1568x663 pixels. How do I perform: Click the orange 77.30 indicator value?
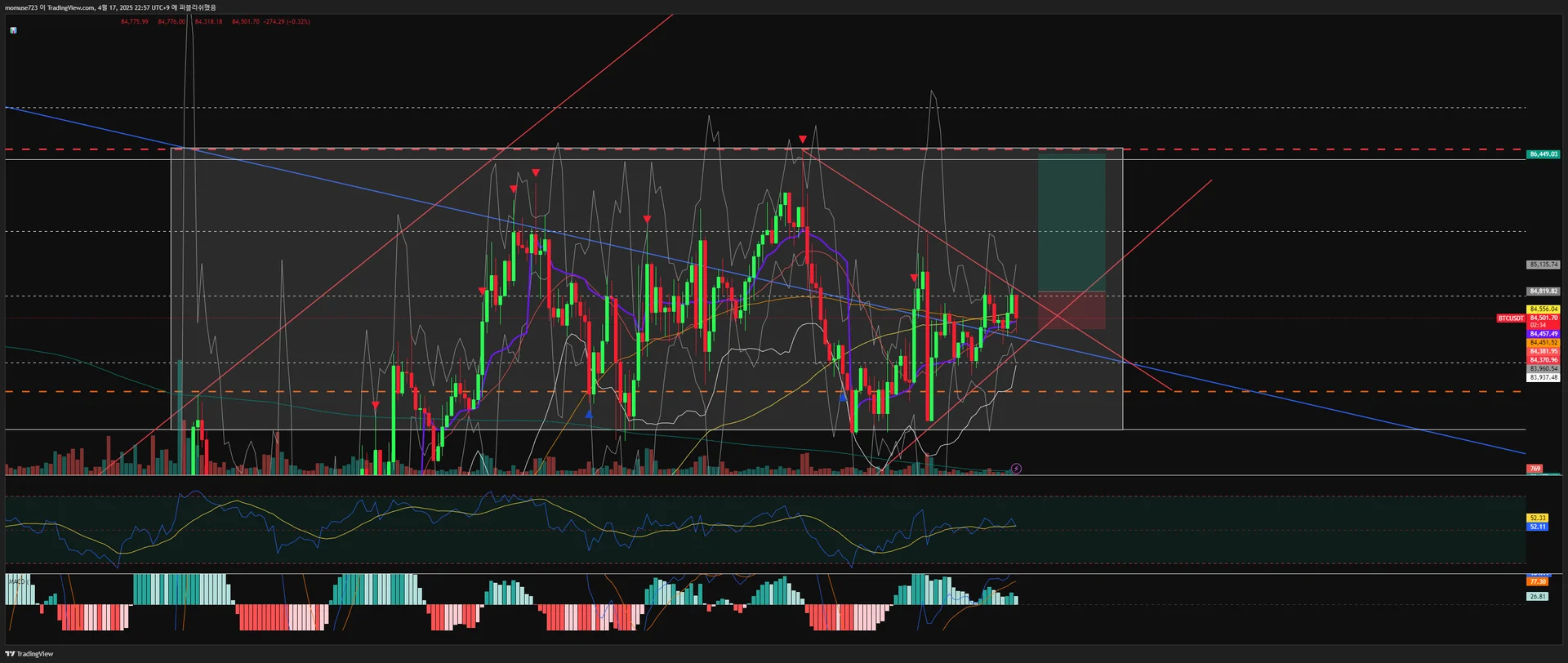(1538, 581)
